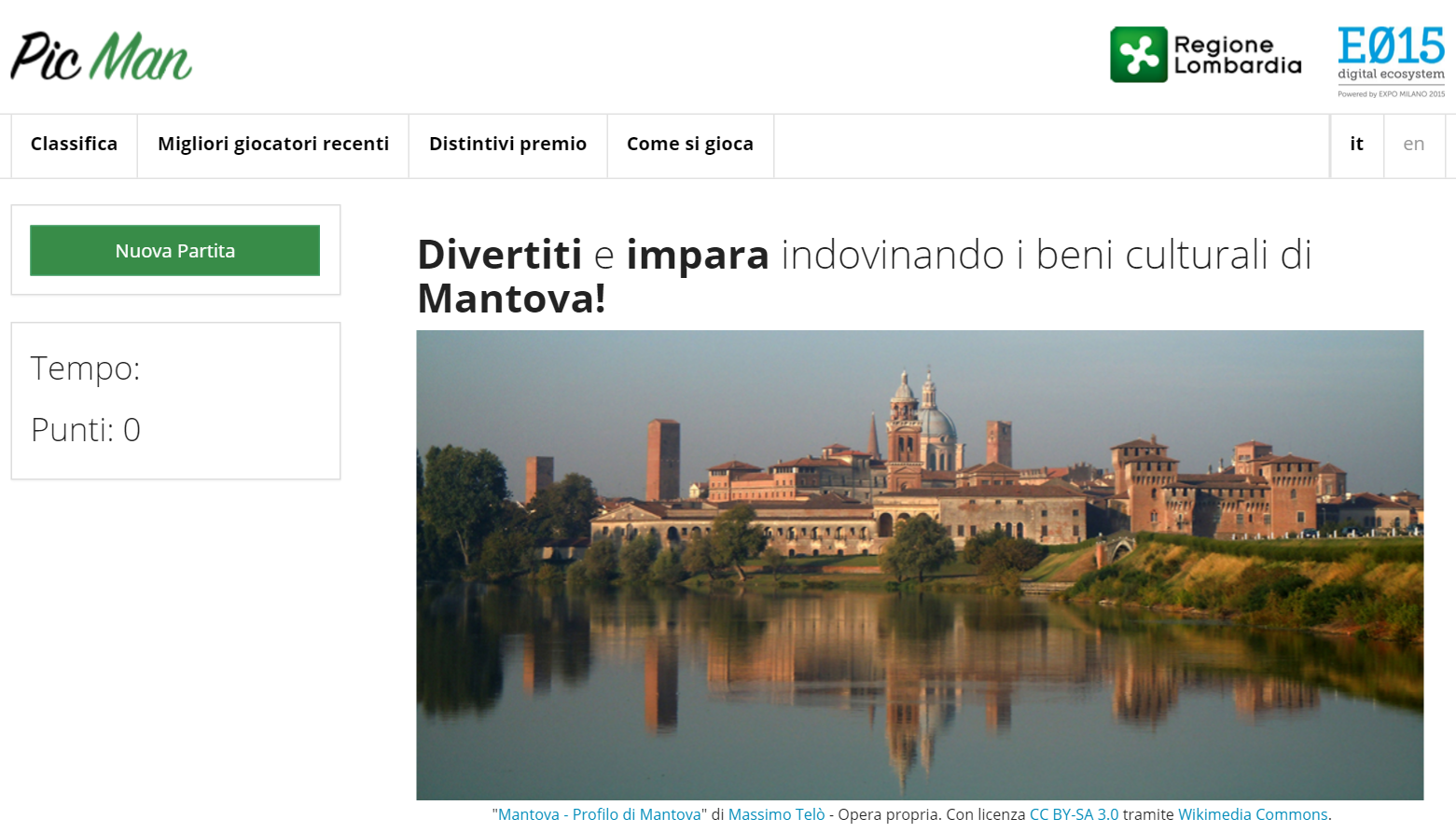Visit the Wikimedia Commons link

pos(1252,814)
